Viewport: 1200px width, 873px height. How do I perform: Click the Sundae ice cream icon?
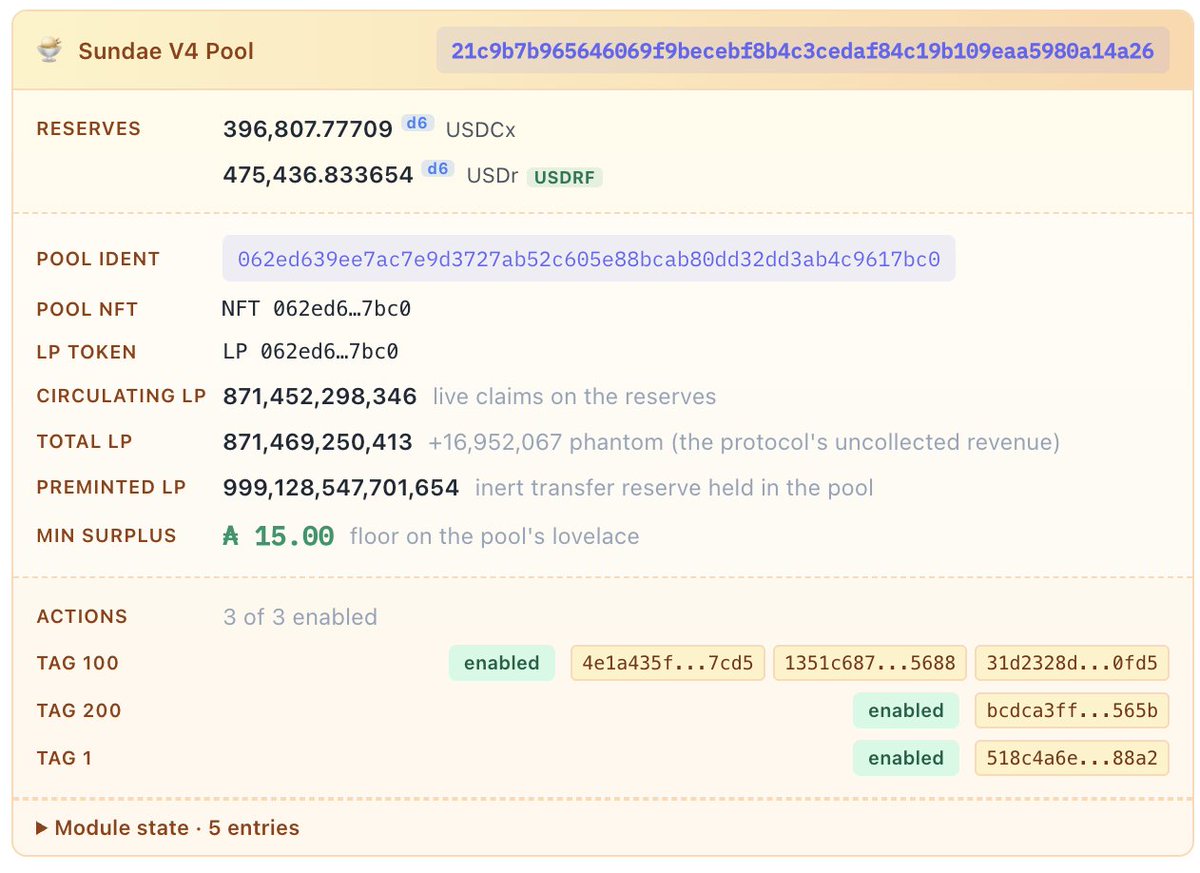click(49, 50)
